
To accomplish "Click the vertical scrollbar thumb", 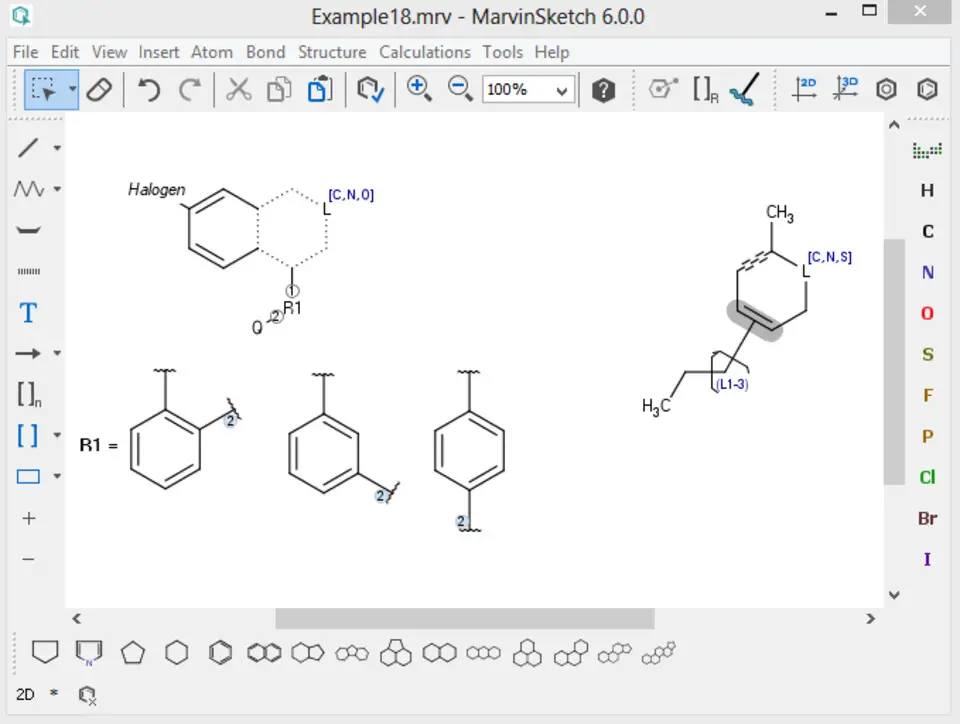I will [894, 361].
